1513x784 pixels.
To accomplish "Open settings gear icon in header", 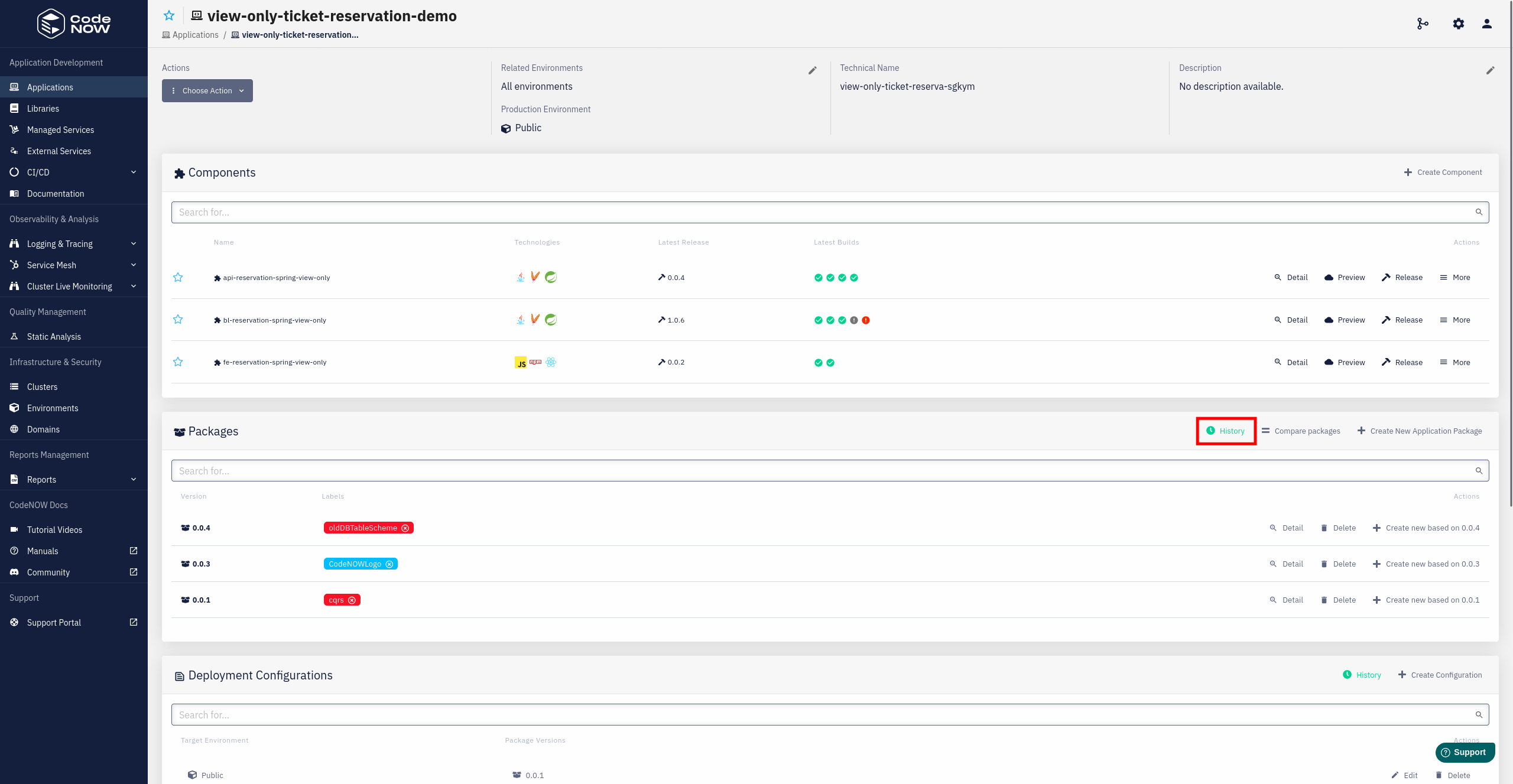I will [1459, 24].
